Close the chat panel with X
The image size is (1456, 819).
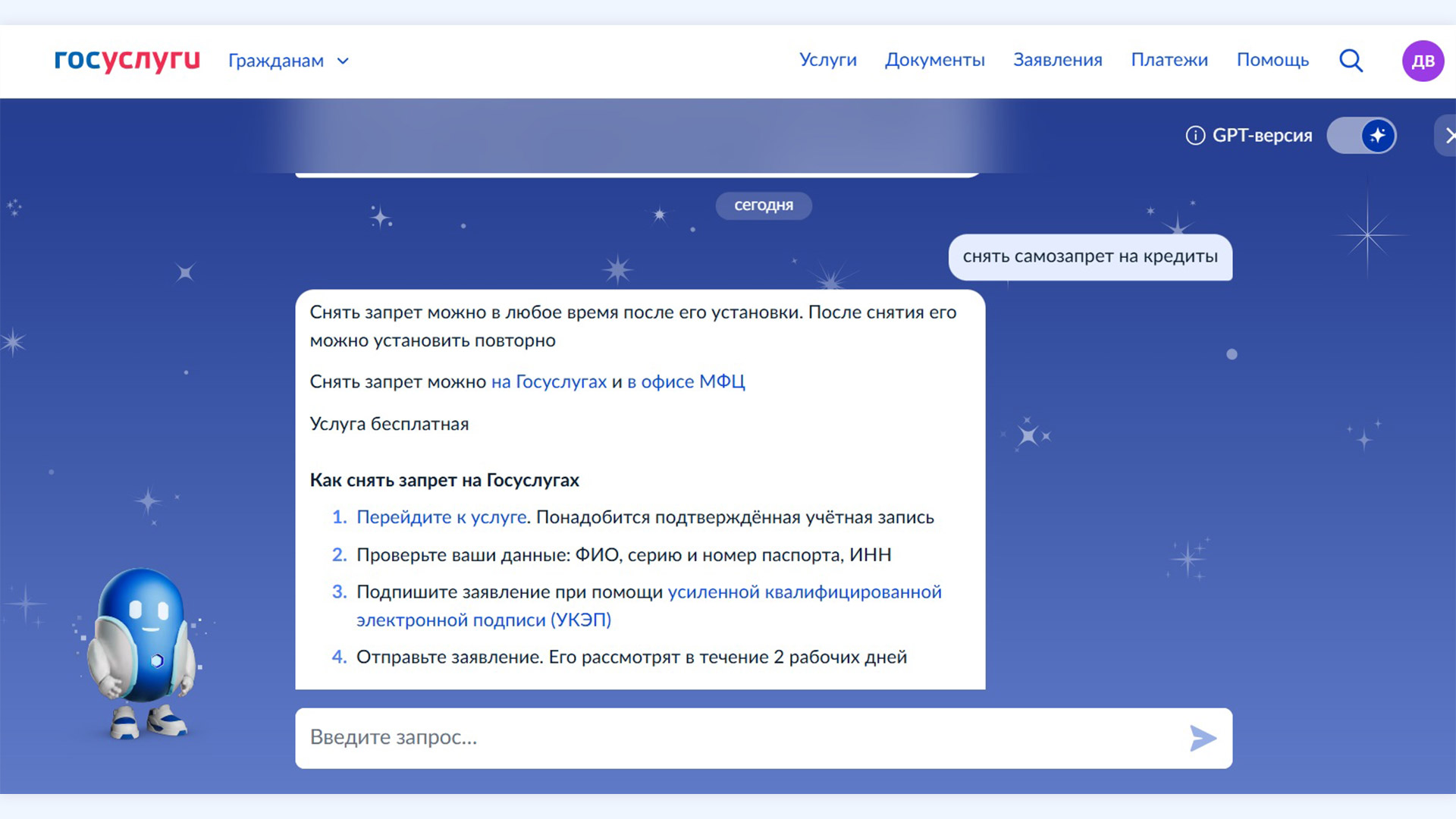1448,135
